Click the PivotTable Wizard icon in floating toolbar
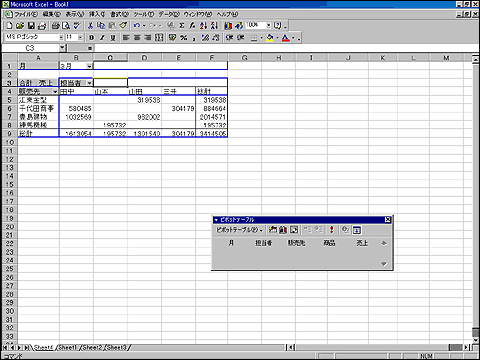 (294, 230)
